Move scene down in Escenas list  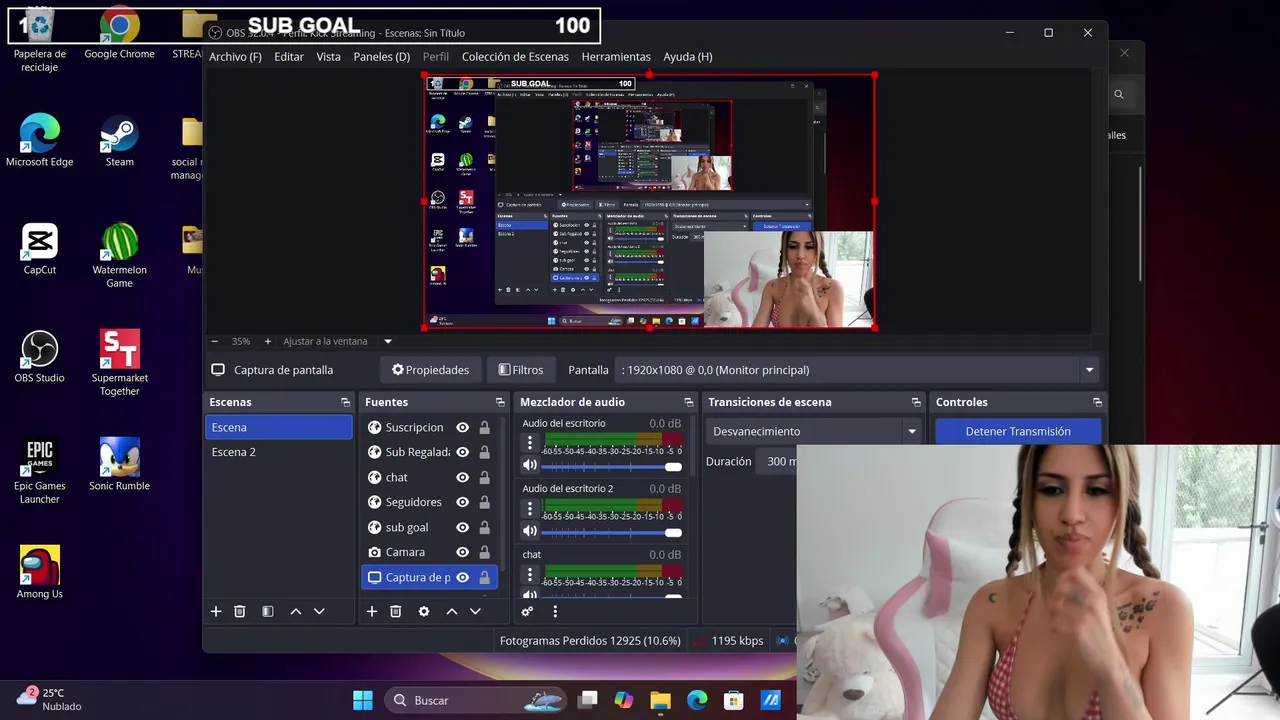pos(320,611)
